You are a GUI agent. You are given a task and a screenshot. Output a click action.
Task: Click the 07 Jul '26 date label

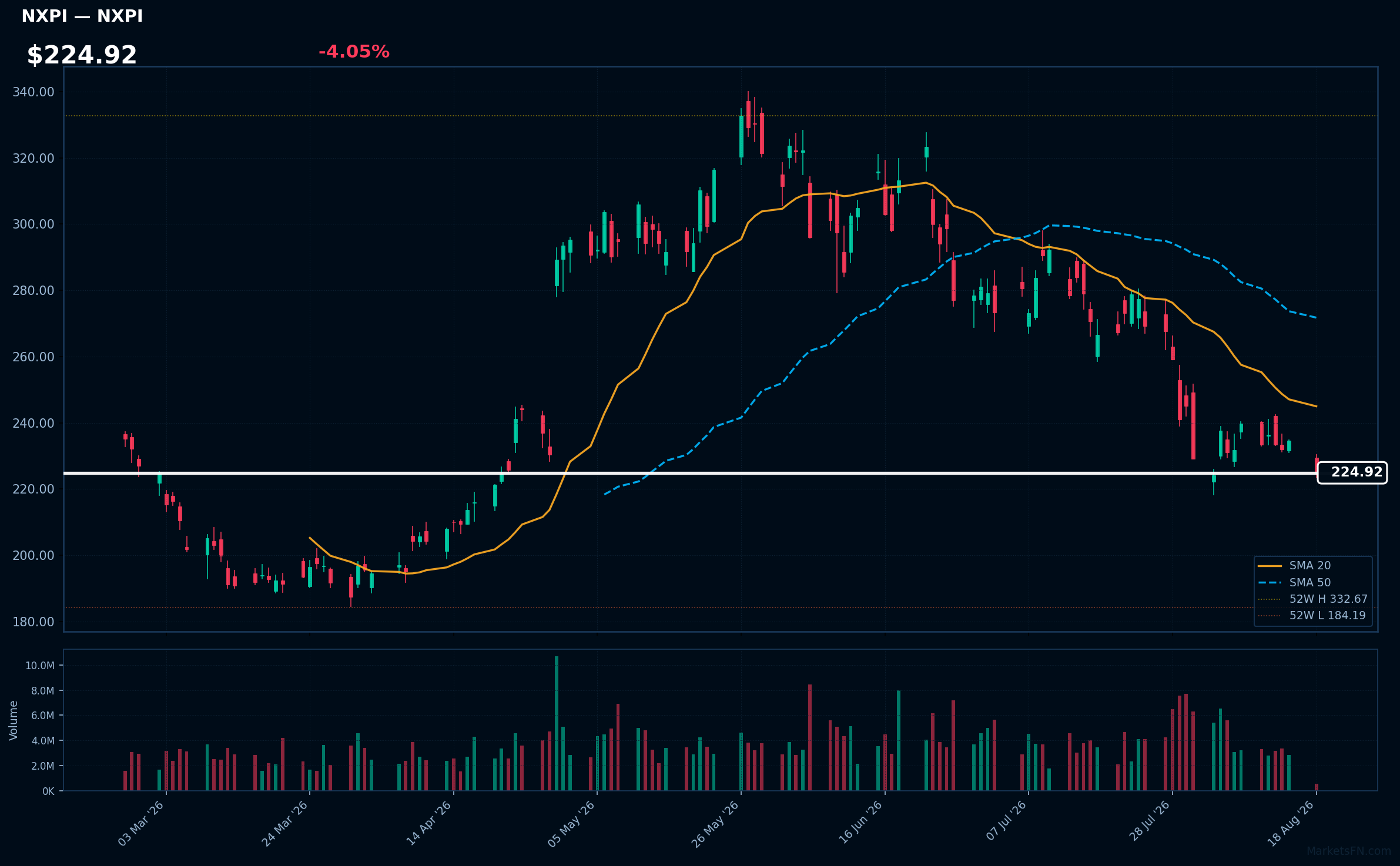click(x=1006, y=821)
